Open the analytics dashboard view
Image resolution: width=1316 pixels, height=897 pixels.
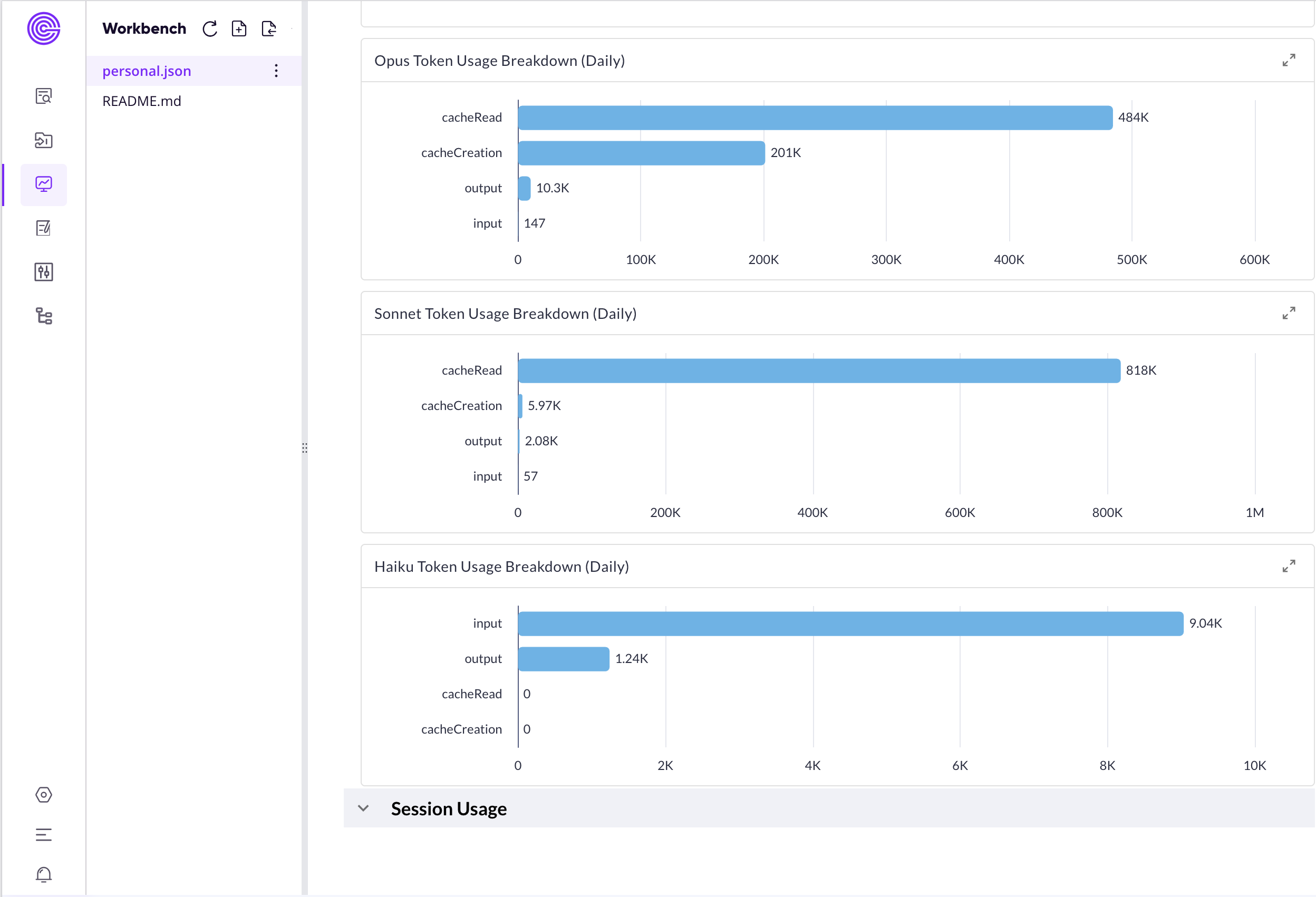(x=44, y=184)
